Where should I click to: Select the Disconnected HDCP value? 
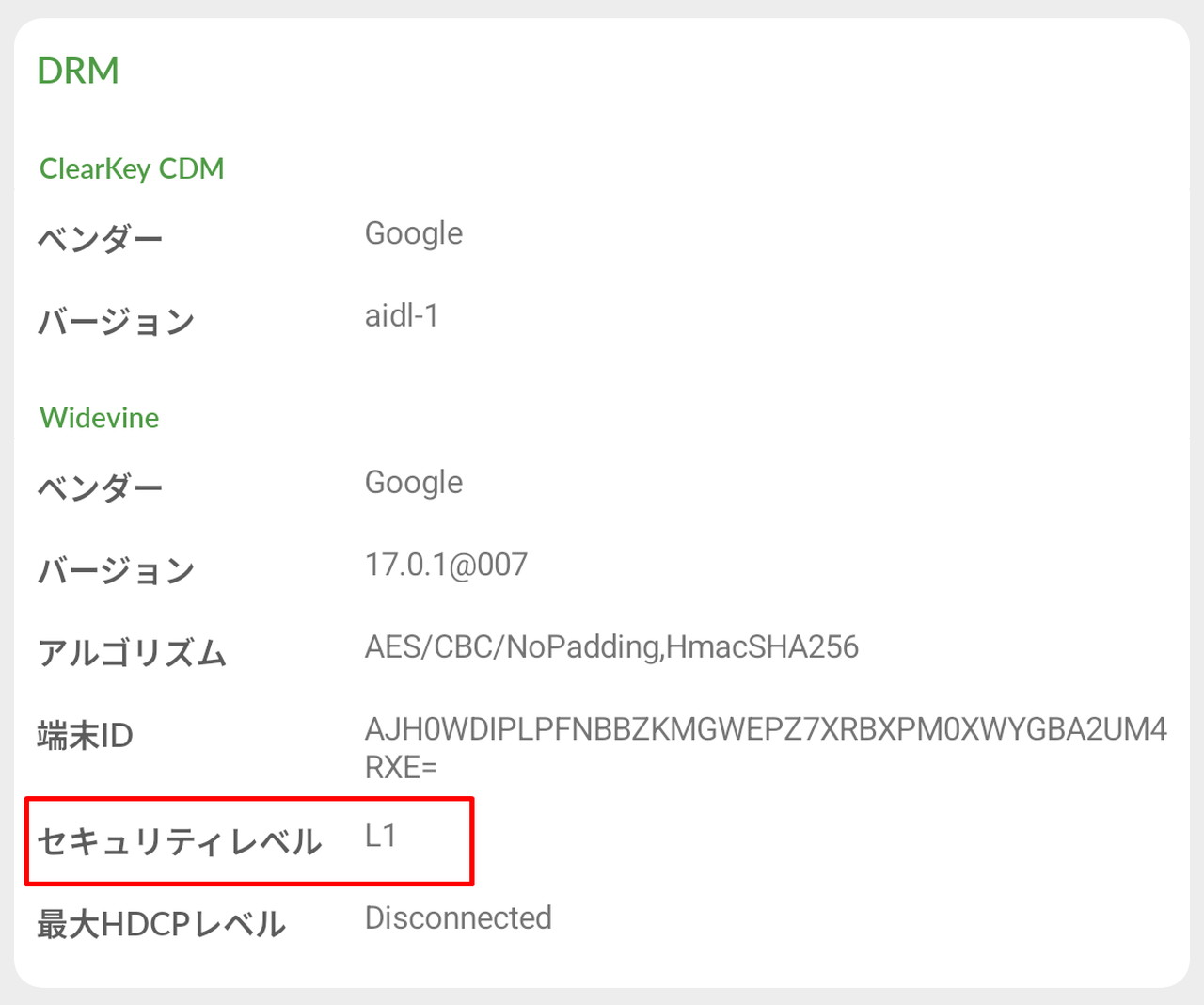[458, 918]
